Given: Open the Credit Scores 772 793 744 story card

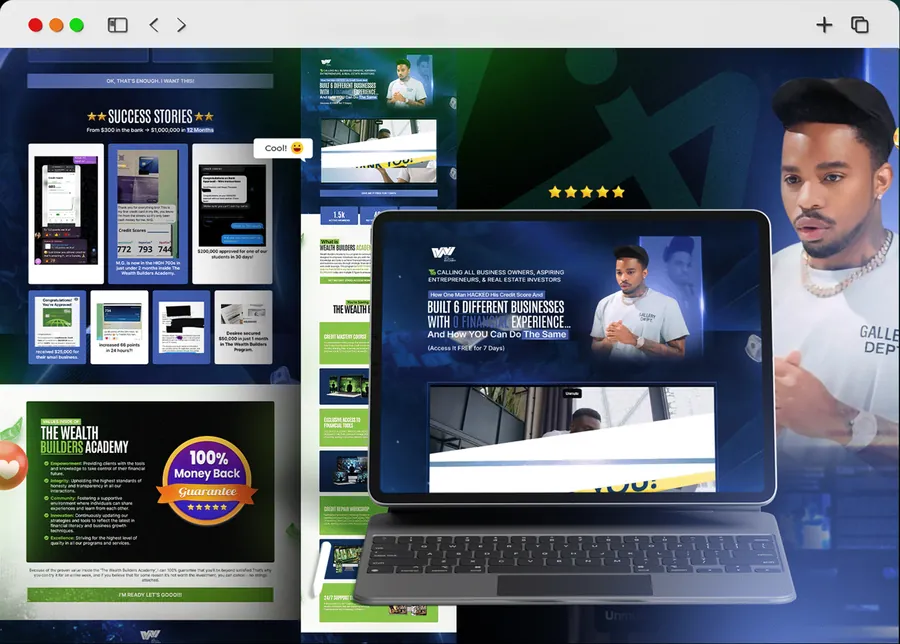Looking at the screenshot, I should pos(148,214).
